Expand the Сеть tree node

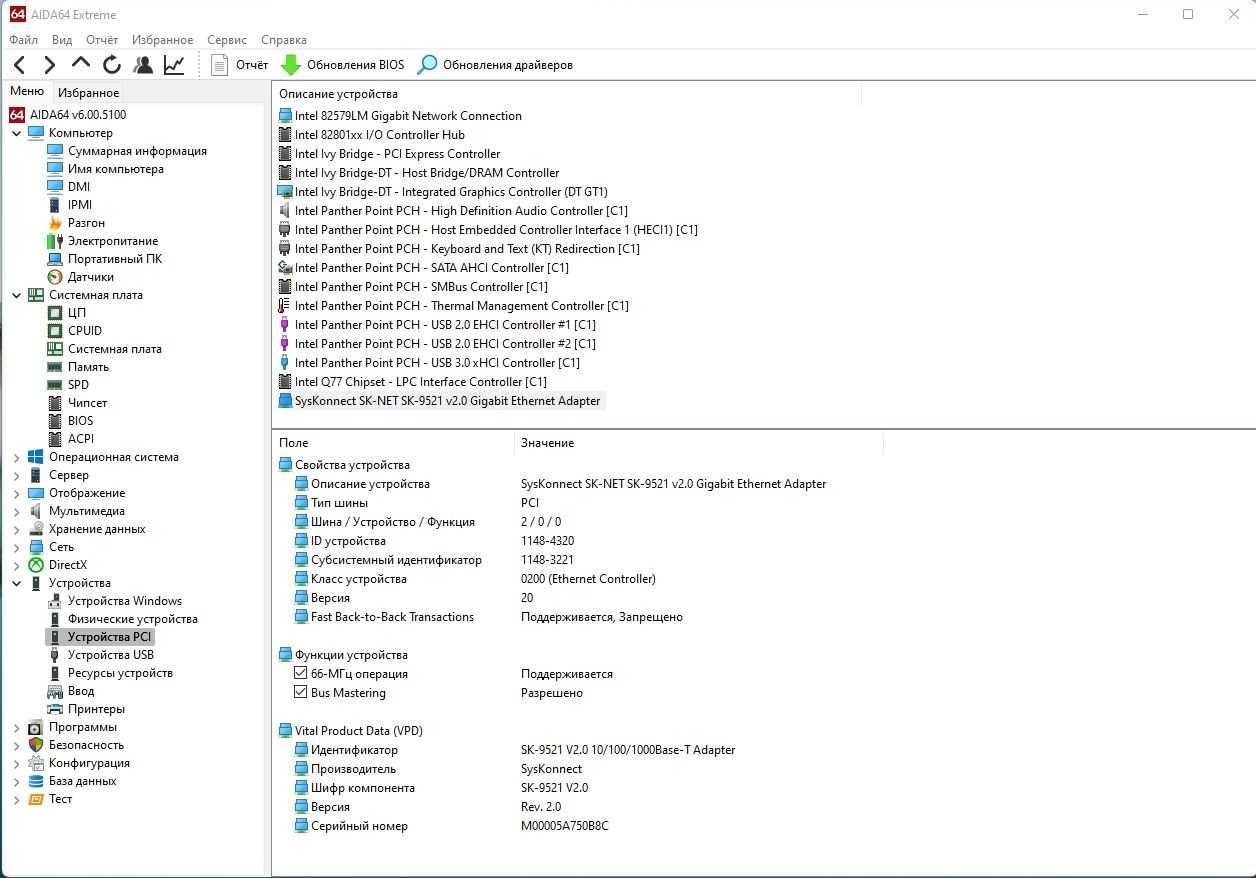click(16, 547)
